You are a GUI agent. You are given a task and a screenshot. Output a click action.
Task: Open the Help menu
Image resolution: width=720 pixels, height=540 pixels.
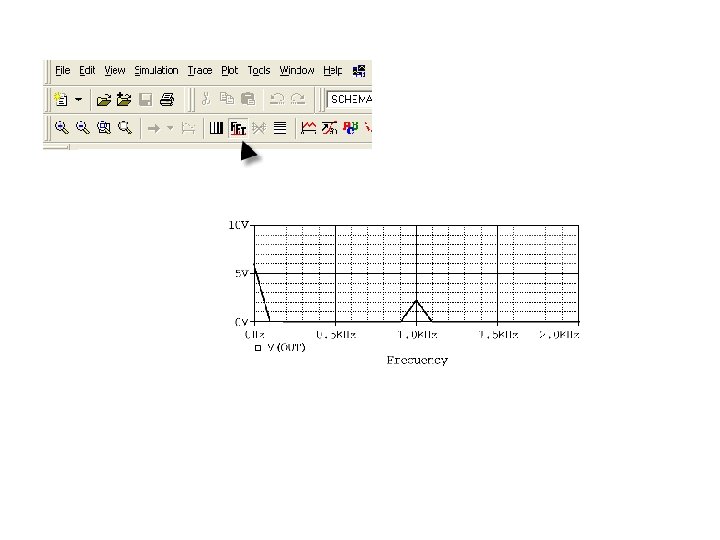click(x=332, y=70)
